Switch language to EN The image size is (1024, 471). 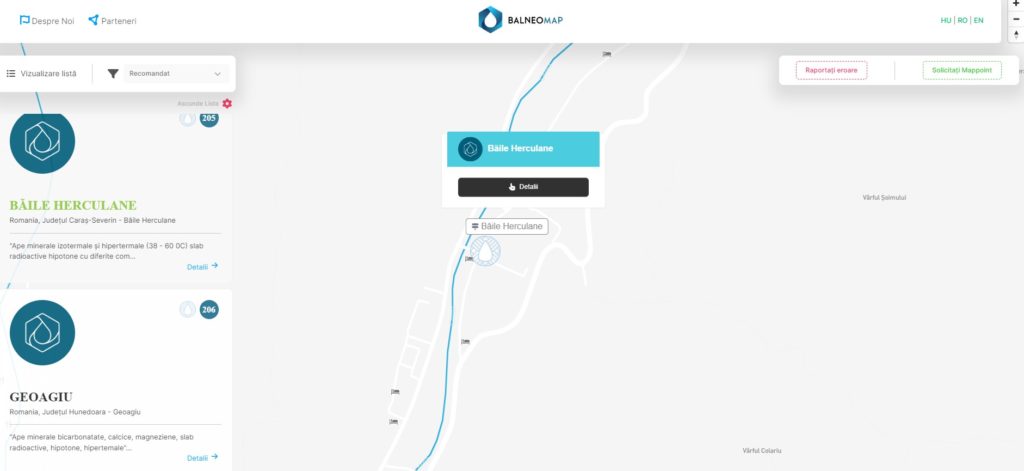click(978, 20)
